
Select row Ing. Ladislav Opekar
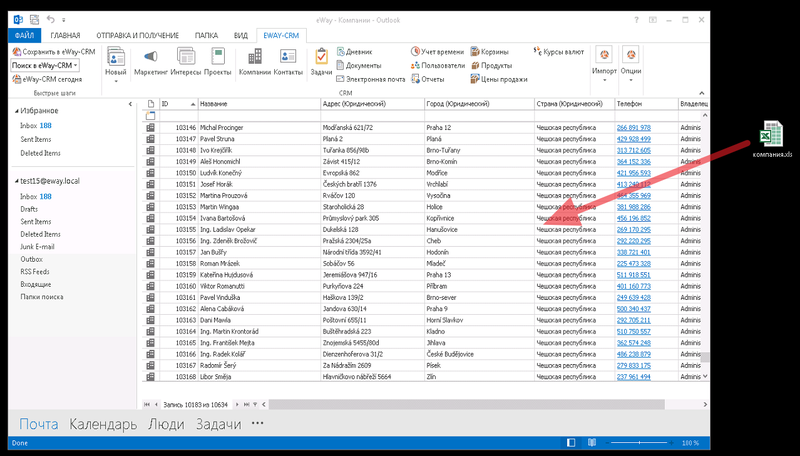(424, 230)
